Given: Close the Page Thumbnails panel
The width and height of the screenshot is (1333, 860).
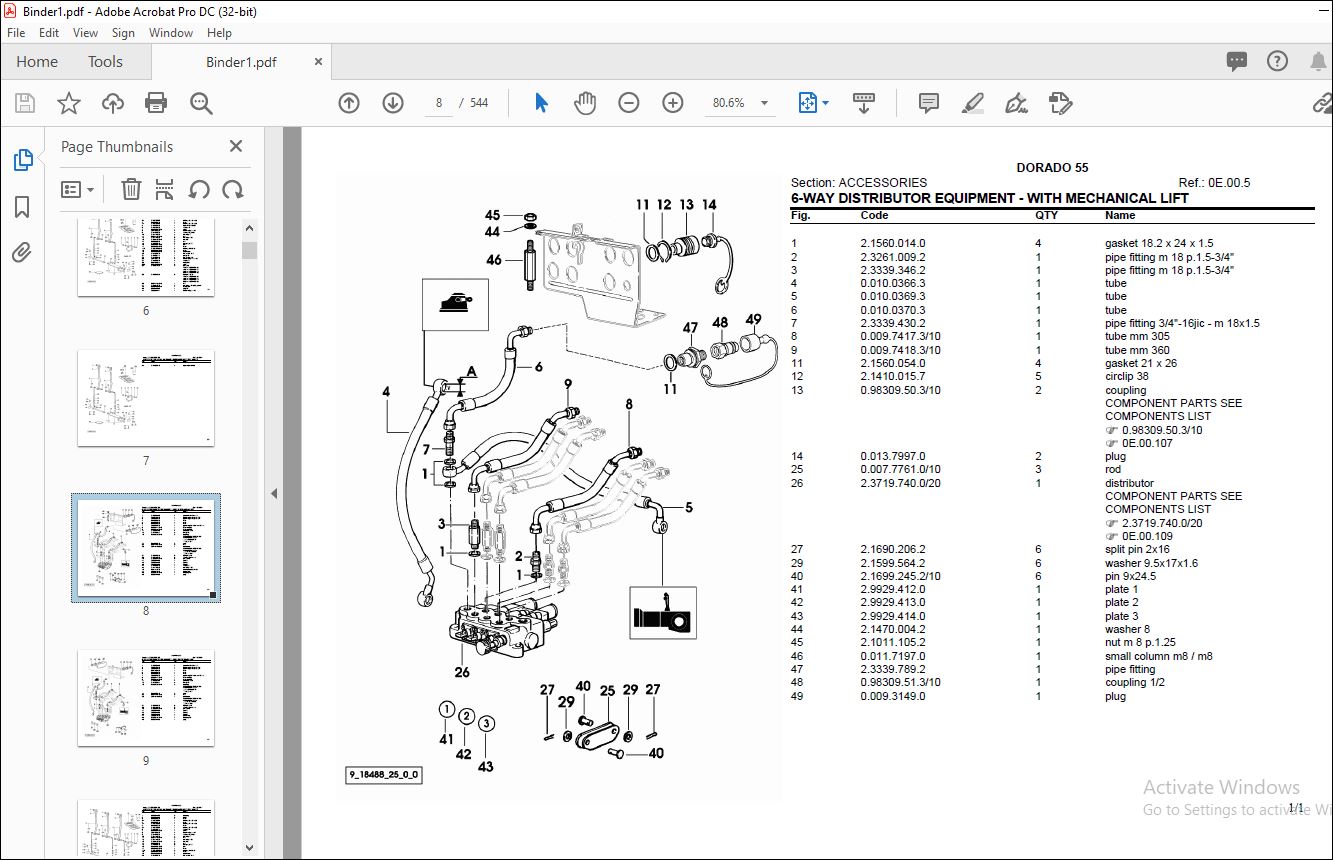Looking at the screenshot, I should tap(236, 146).
